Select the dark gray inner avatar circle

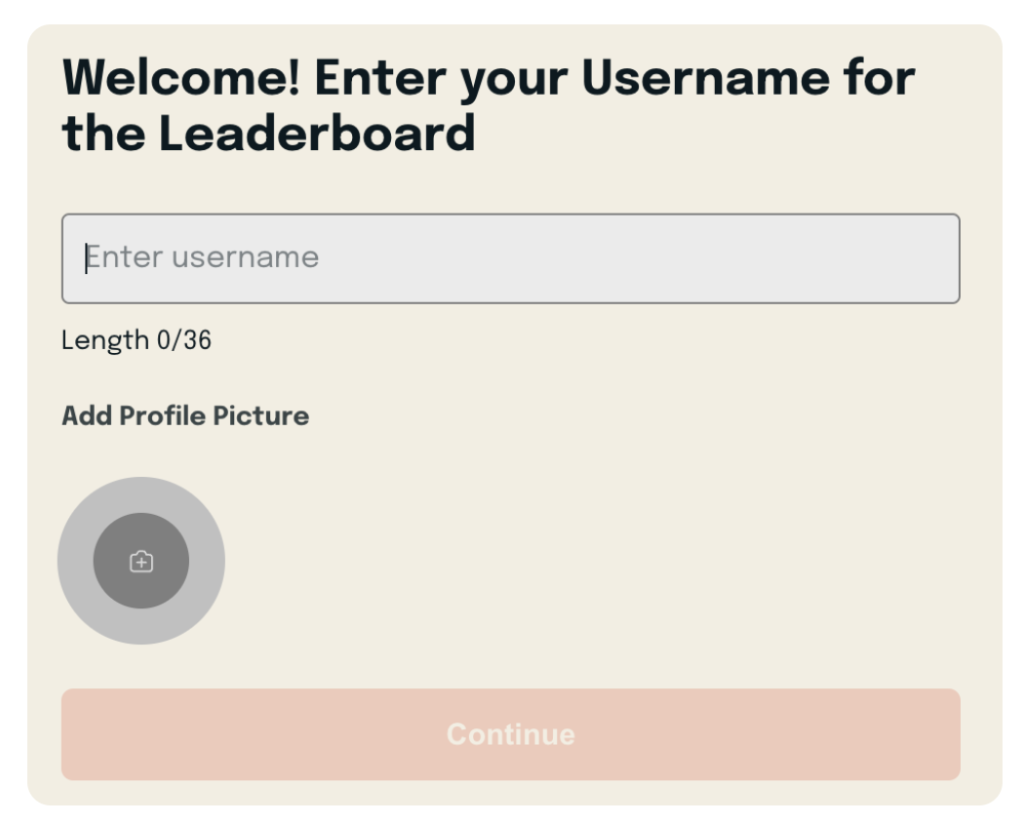(x=141, y=560)
